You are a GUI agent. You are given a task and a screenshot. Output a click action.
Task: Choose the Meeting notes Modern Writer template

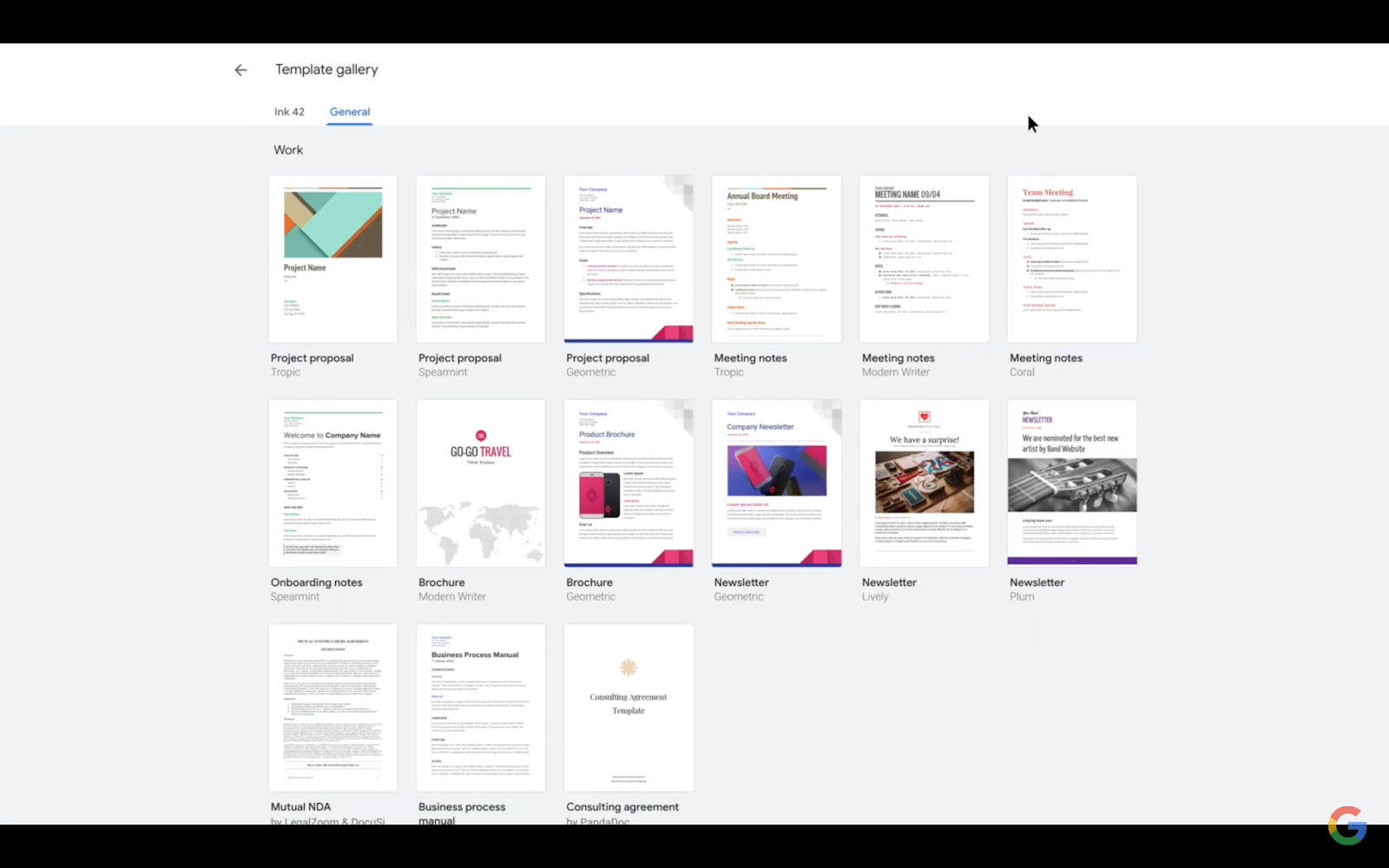coord(924,258)
